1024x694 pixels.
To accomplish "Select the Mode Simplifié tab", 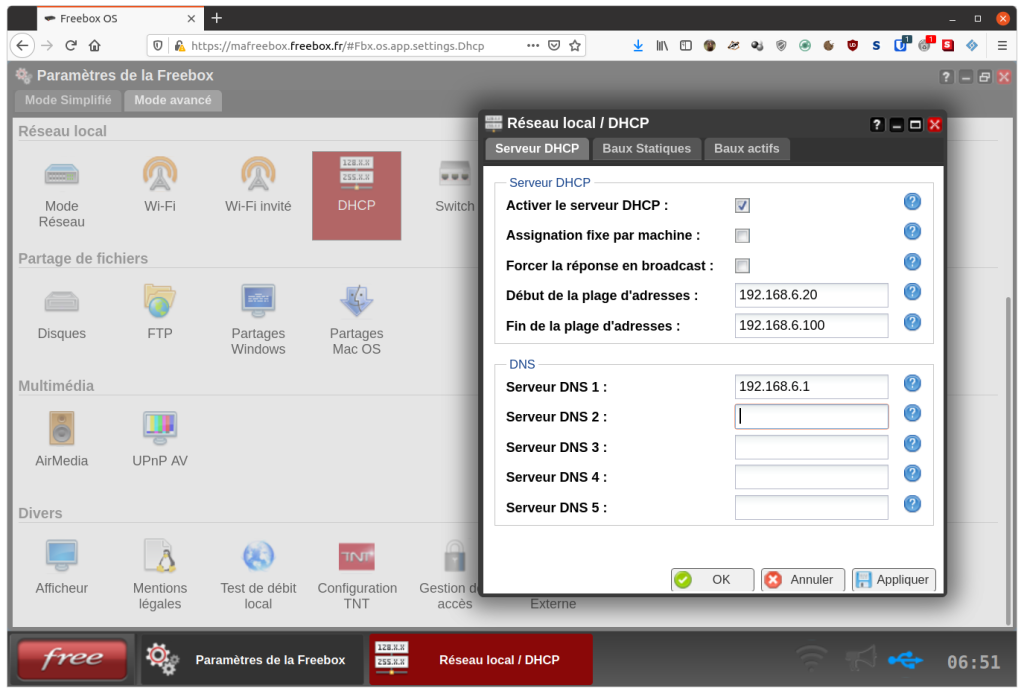I will [68, 101].
